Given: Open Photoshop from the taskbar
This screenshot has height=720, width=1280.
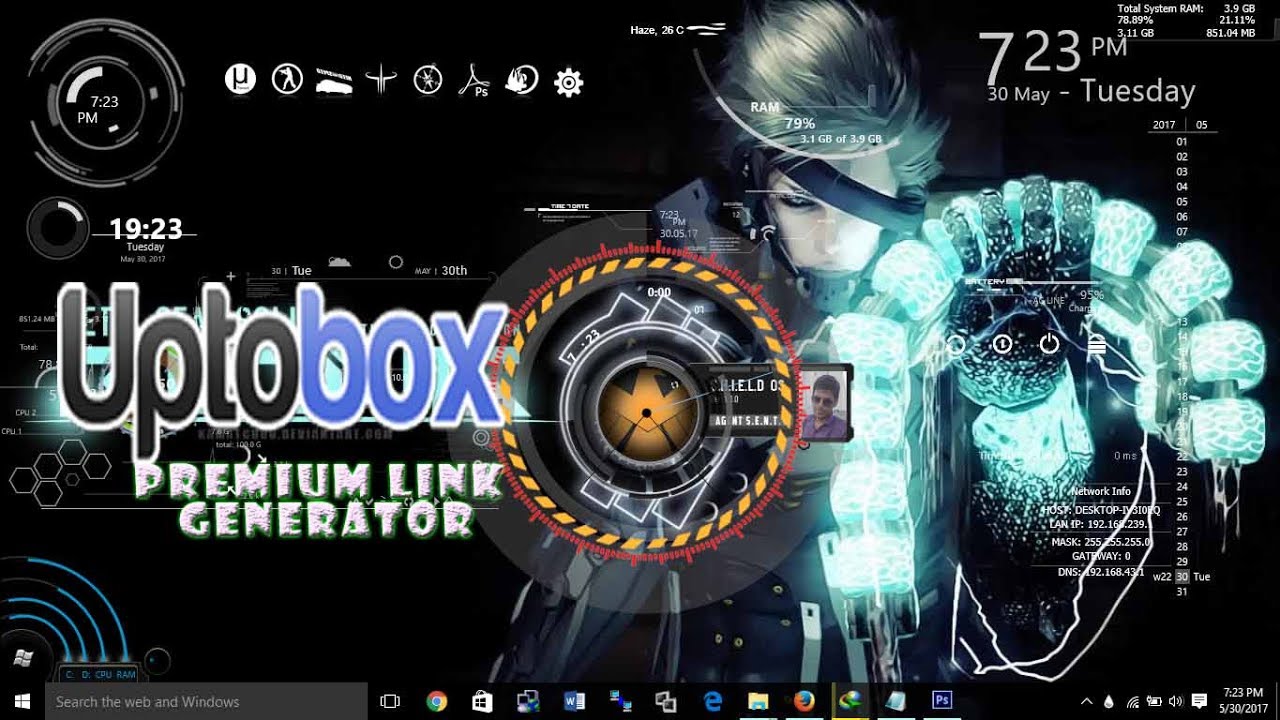Looking at the screenshot, I should click(942, 701).
